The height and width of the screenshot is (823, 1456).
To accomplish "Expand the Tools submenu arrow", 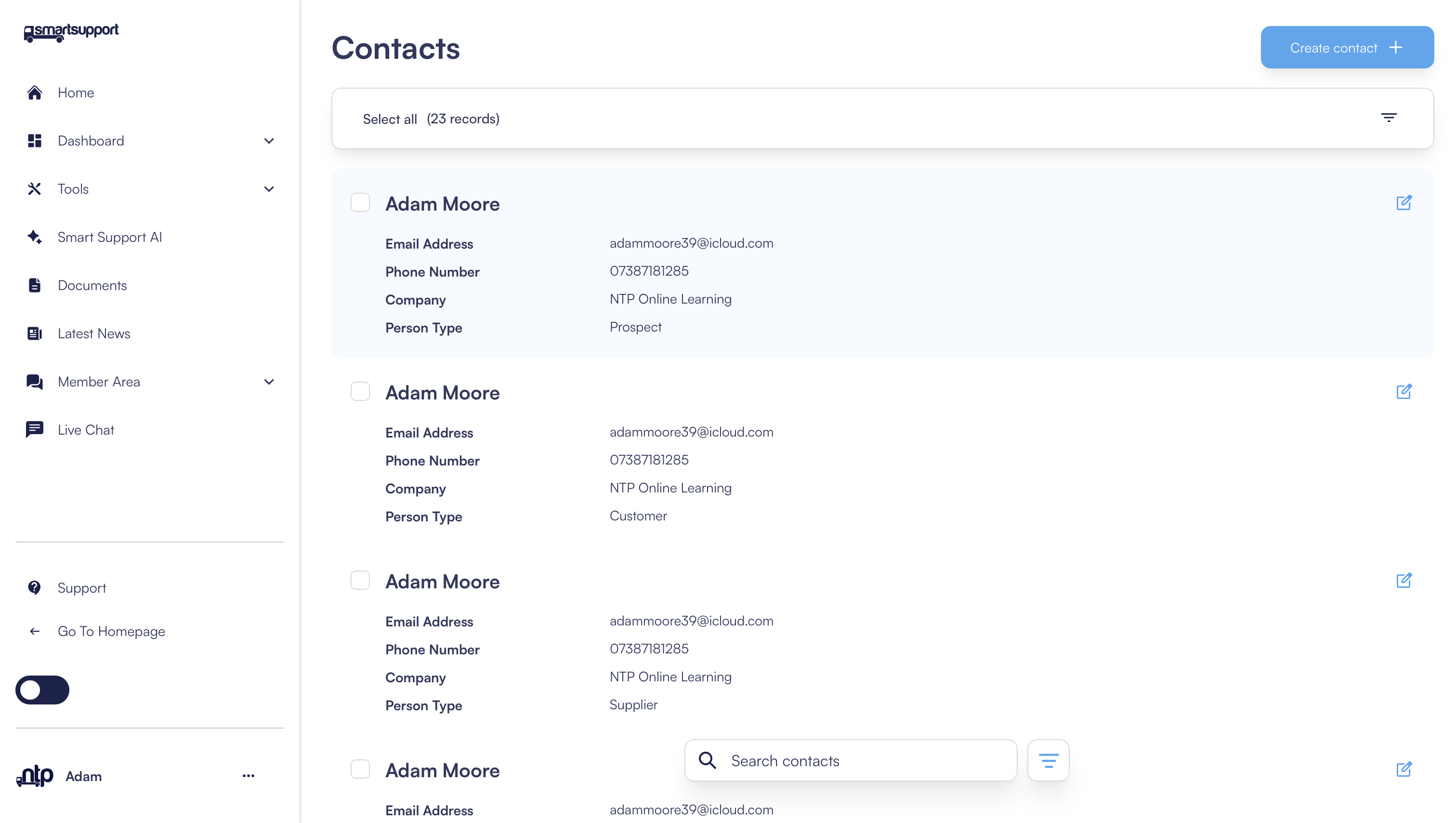I will (x=269, y=189).
